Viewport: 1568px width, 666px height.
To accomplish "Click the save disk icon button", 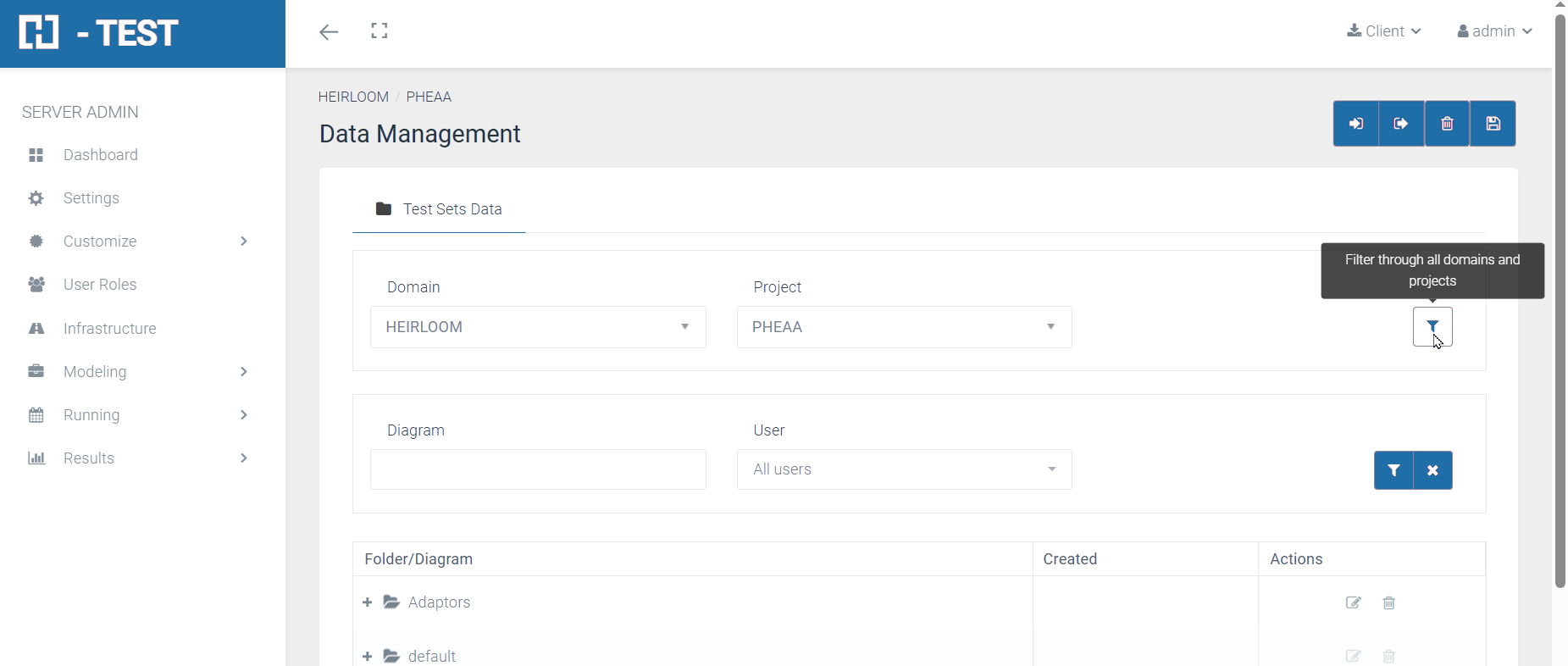I will coord(1493,124).
